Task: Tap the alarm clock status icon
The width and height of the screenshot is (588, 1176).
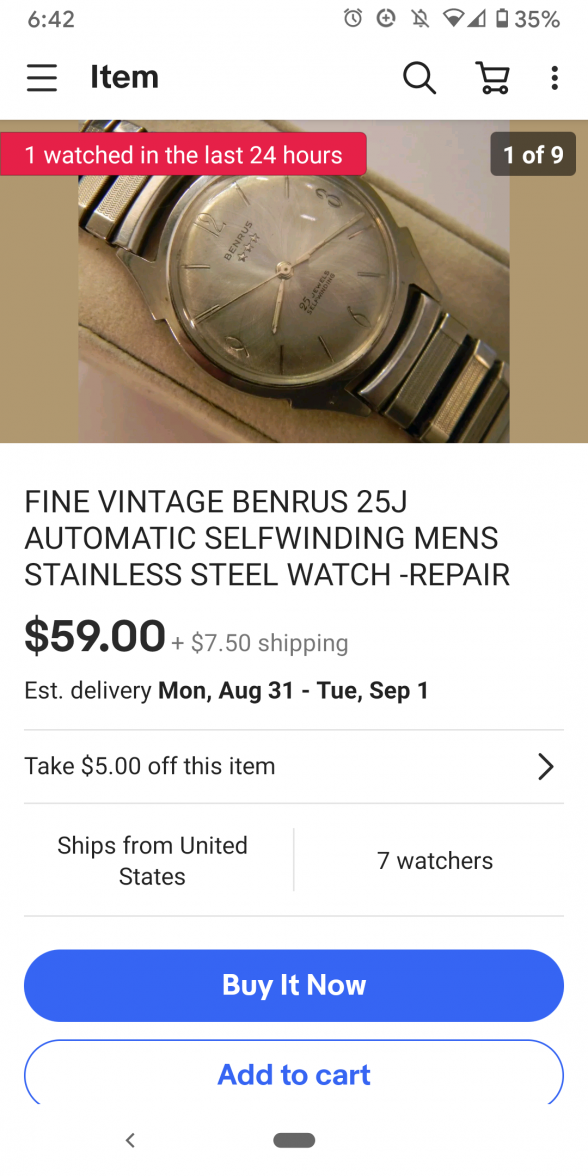Action: 353,19
